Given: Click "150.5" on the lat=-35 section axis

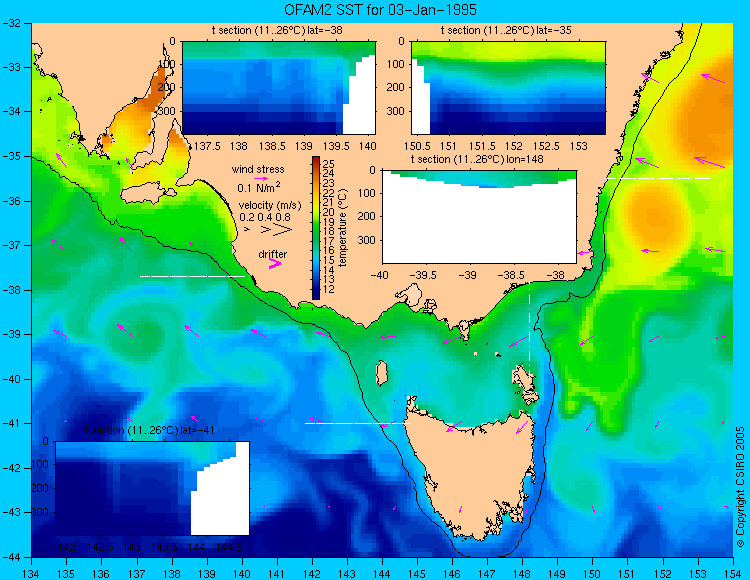Looking at the screenshot, I should [x=417, y=146].
